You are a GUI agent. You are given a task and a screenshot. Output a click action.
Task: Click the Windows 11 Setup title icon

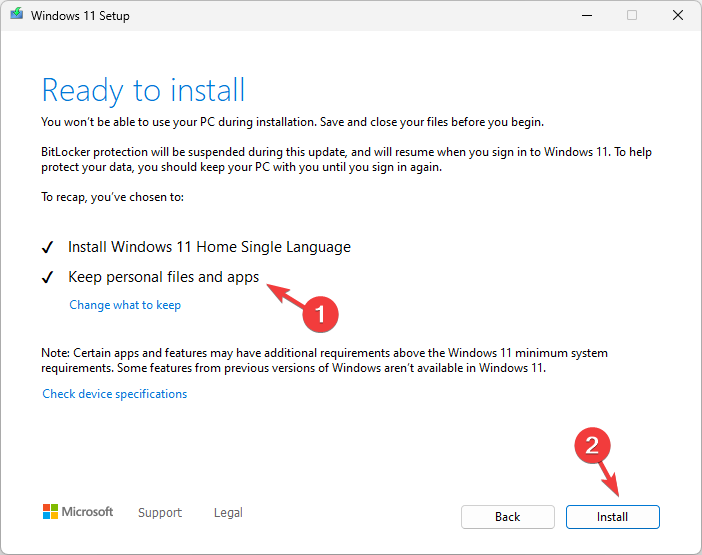pyautogui.click(x=17, y=15)
